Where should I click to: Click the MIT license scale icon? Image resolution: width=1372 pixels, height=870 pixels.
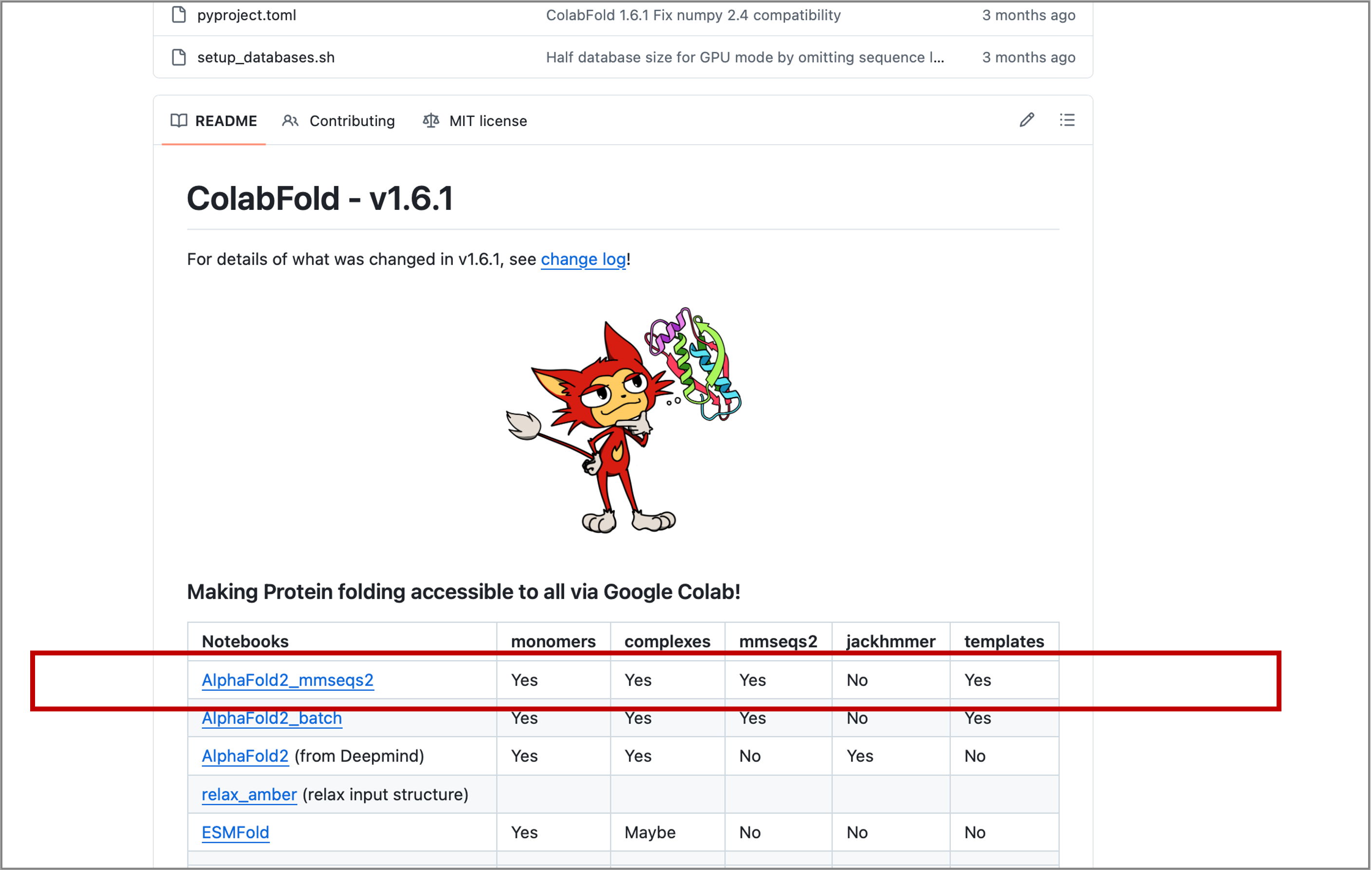[431, 121]
